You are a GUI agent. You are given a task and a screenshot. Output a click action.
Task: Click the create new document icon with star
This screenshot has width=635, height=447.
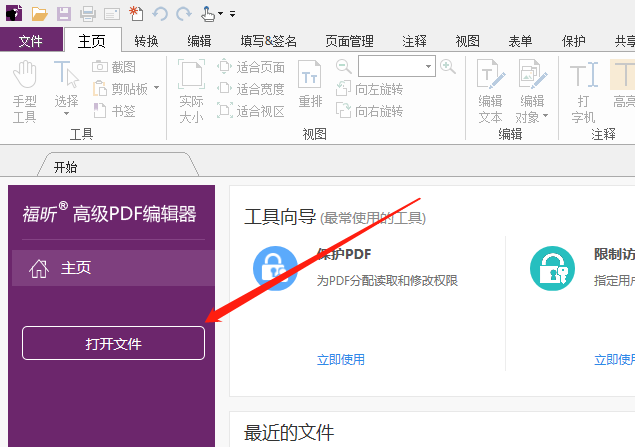coord(136,13)
